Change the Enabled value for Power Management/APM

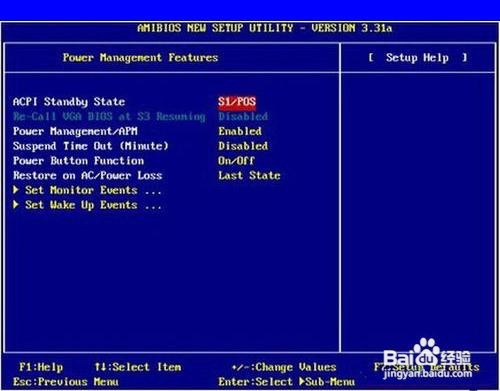pos(240,131)
